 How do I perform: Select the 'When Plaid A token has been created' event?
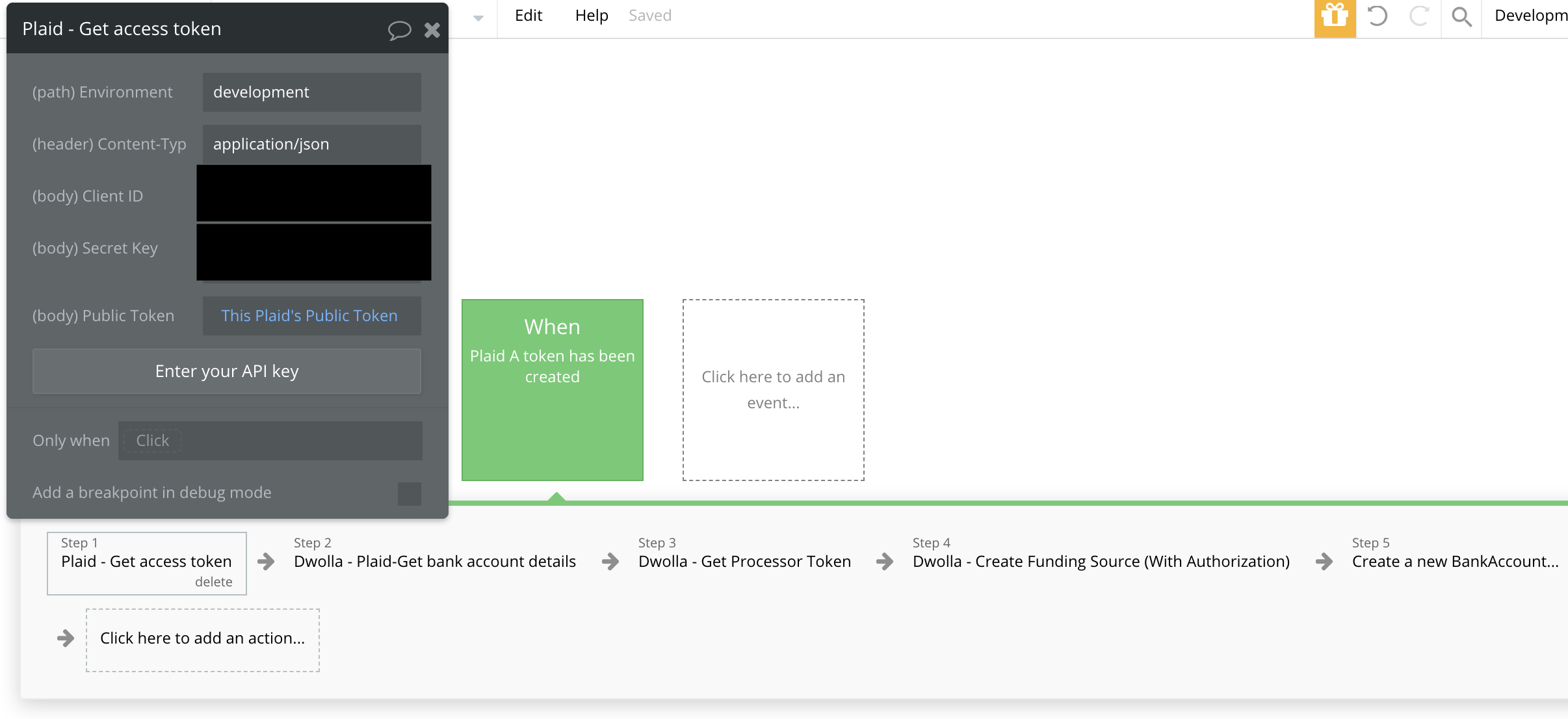tap(553, 390)
